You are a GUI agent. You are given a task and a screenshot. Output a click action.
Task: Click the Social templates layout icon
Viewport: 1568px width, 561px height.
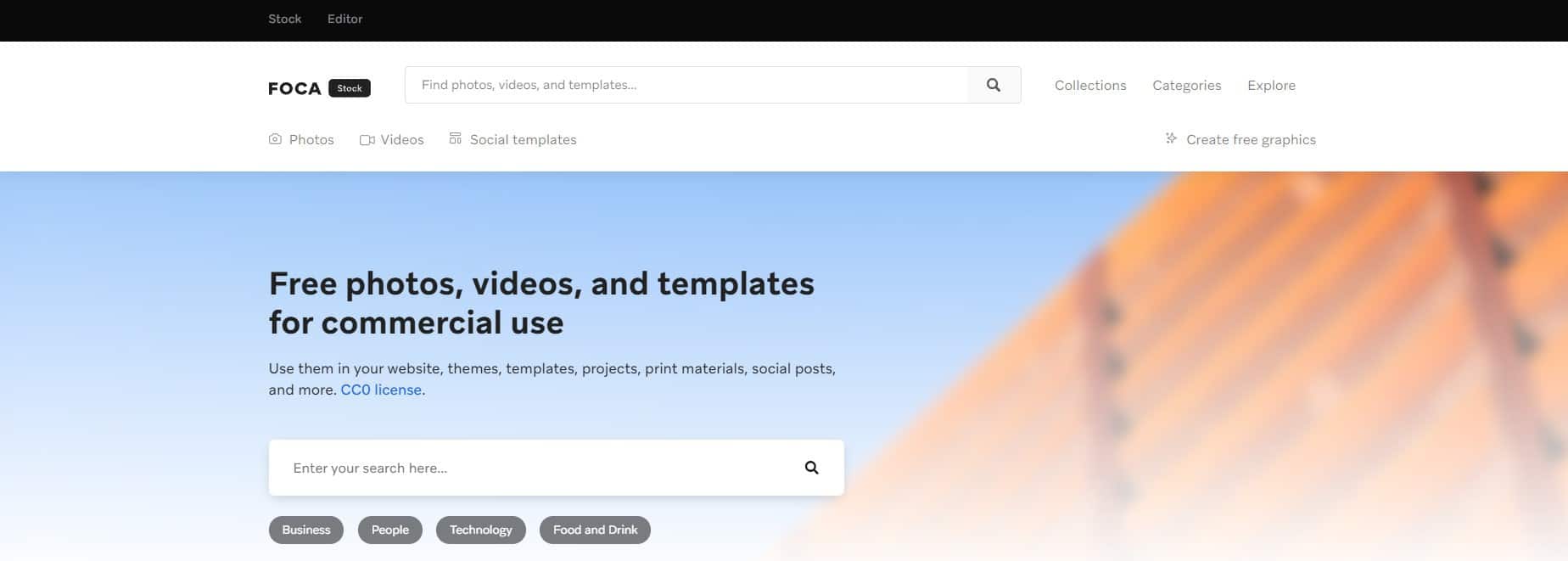click(x=456, y=138)
